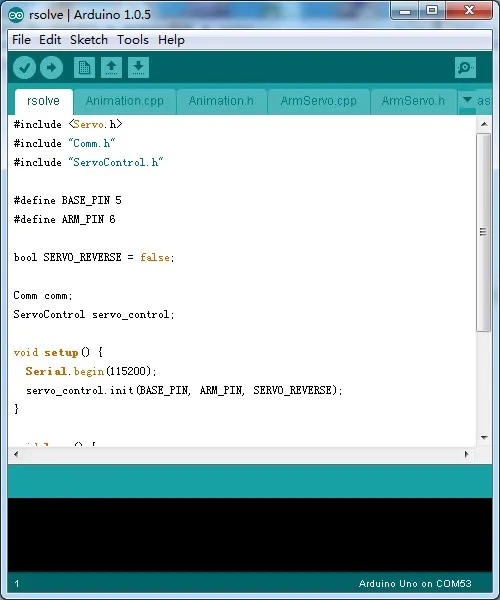Switch to the Animation.cpp tab
This screenshot has width=500, height=600.
pyautogui.click(x=125, y=101)
